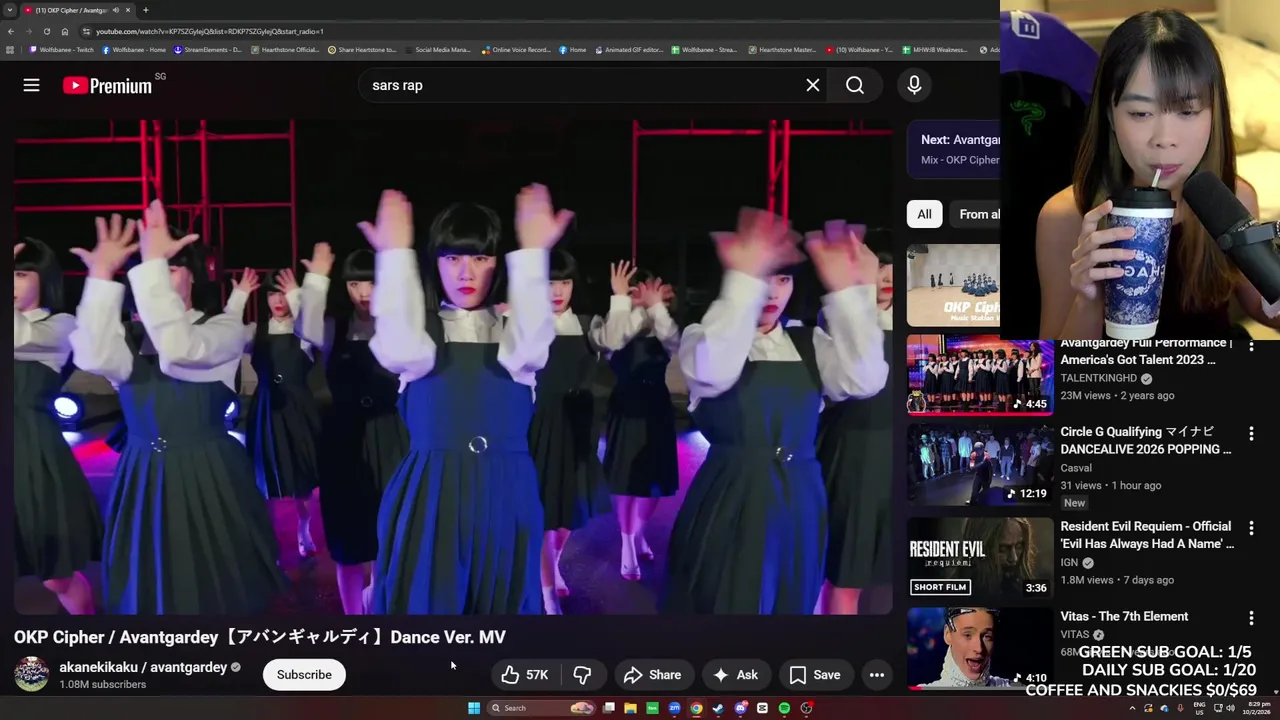Reload the page with refresh icon
Screen dimensions: 1280x720
click(x=47, y=31)
